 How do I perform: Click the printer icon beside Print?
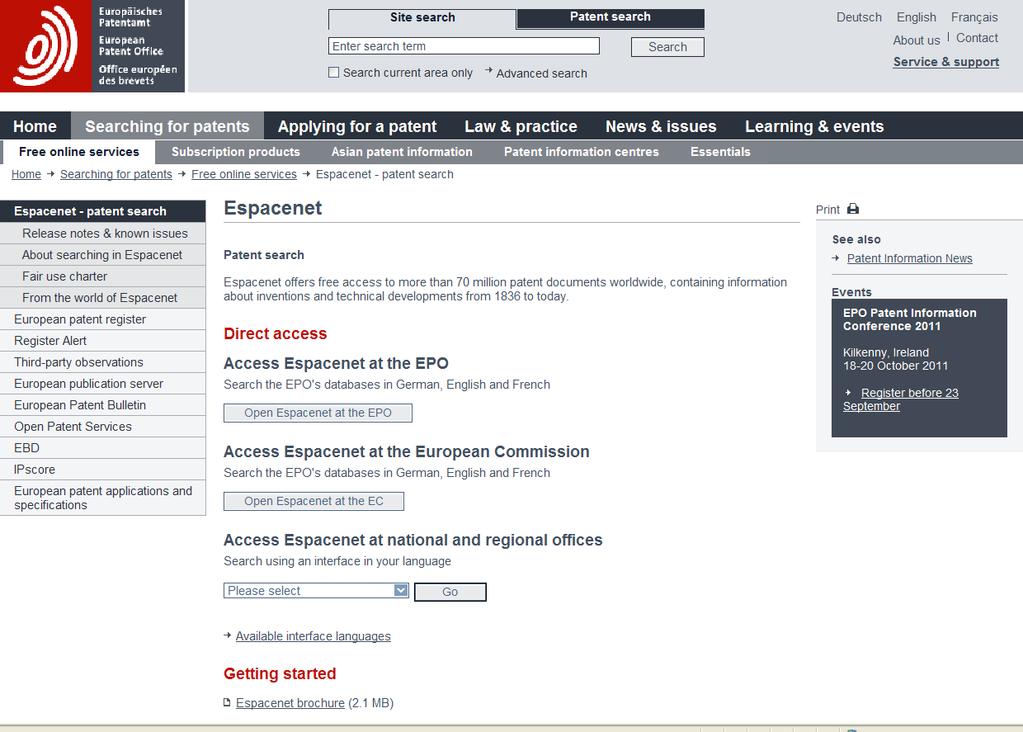853,209
